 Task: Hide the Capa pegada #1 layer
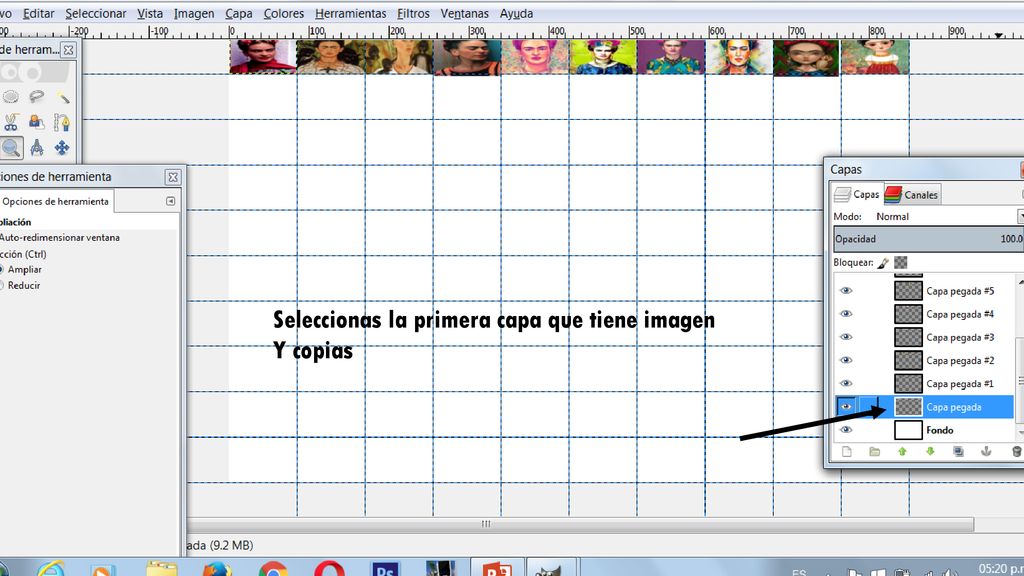tap(846, 383)
